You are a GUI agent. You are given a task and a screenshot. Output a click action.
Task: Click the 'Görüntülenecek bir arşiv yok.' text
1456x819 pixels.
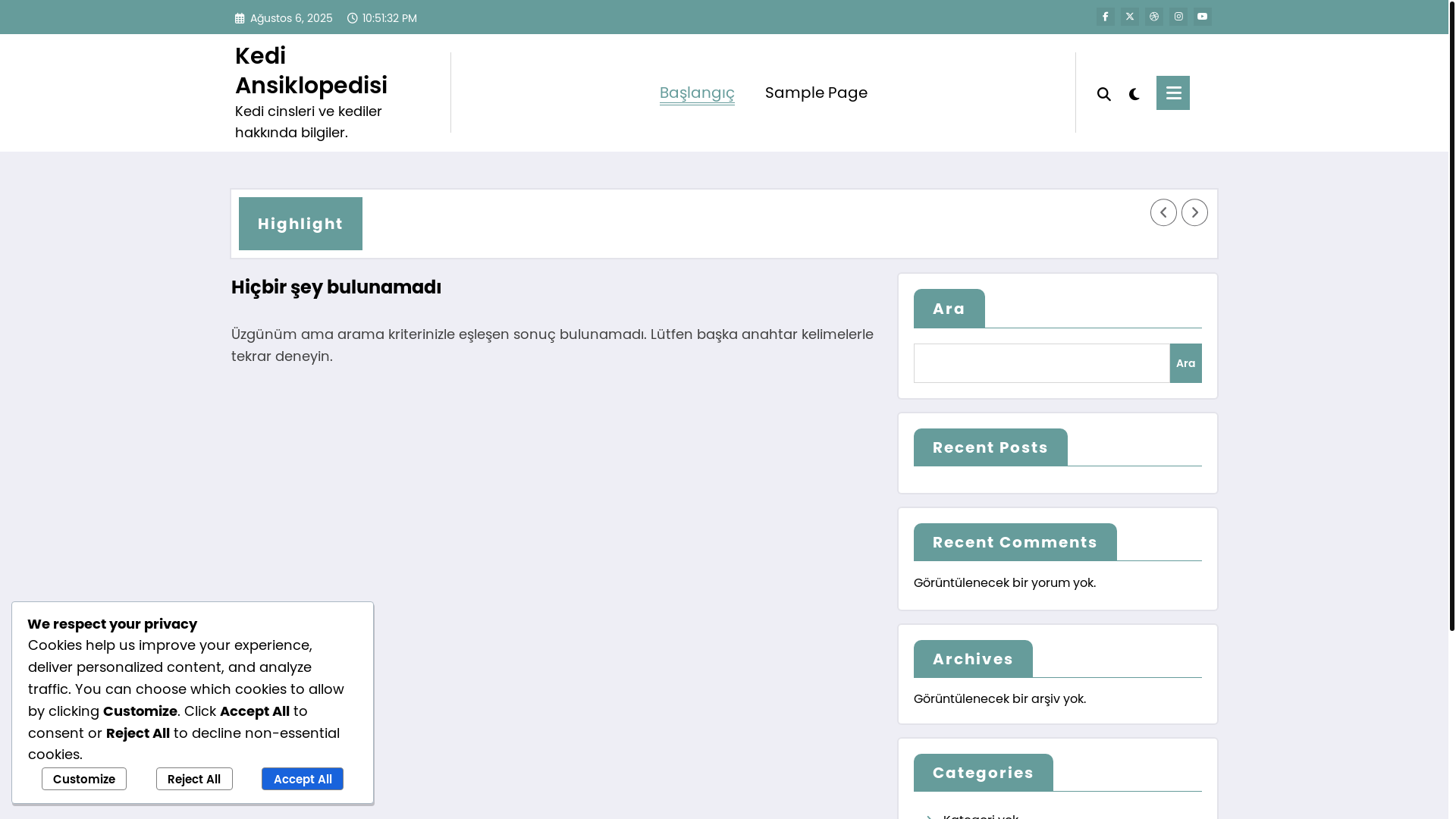tap(999, 699)
